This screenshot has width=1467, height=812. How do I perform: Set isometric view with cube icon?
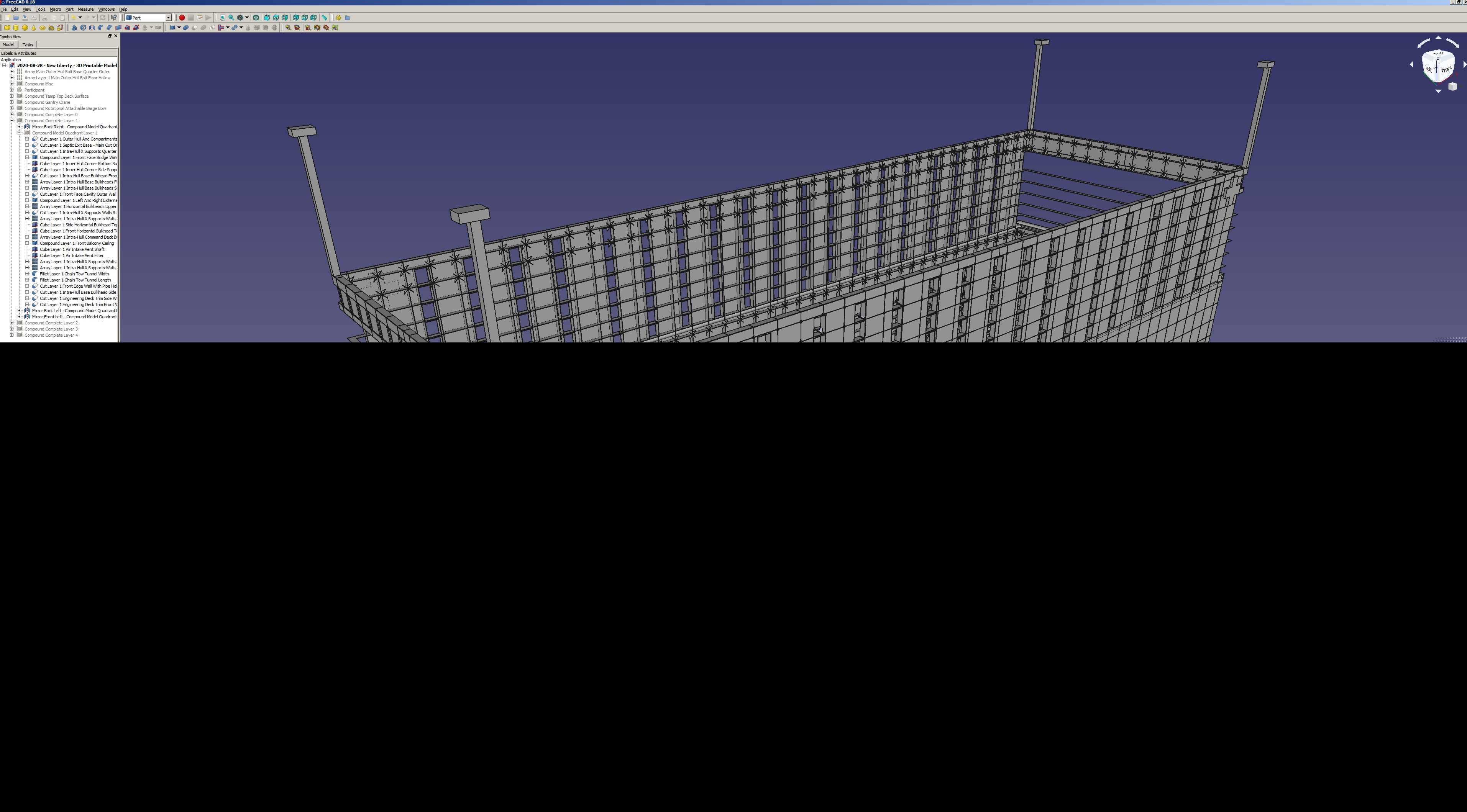[x=256, y=18]
